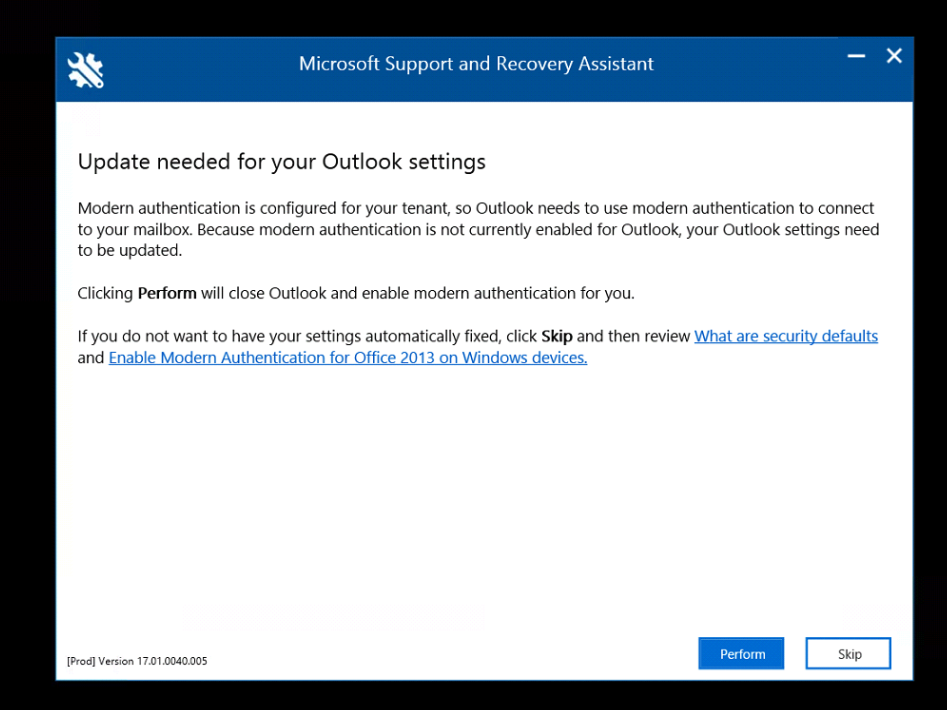Open Enable Modern Authentication for Office 2013 link
The image size is (947, 710).
348,357
